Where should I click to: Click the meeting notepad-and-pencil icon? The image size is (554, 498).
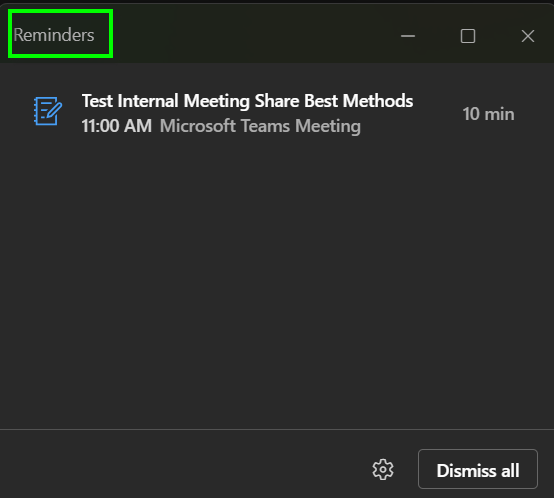48,111
